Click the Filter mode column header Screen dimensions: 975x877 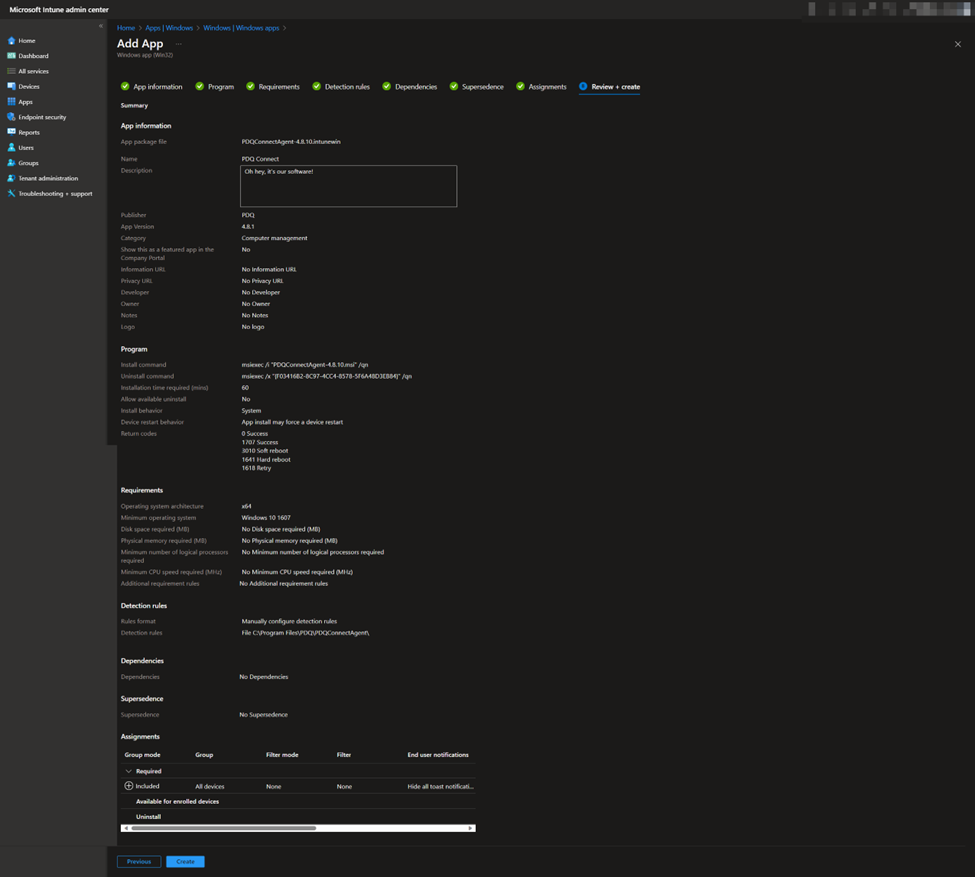pos(282,755)
